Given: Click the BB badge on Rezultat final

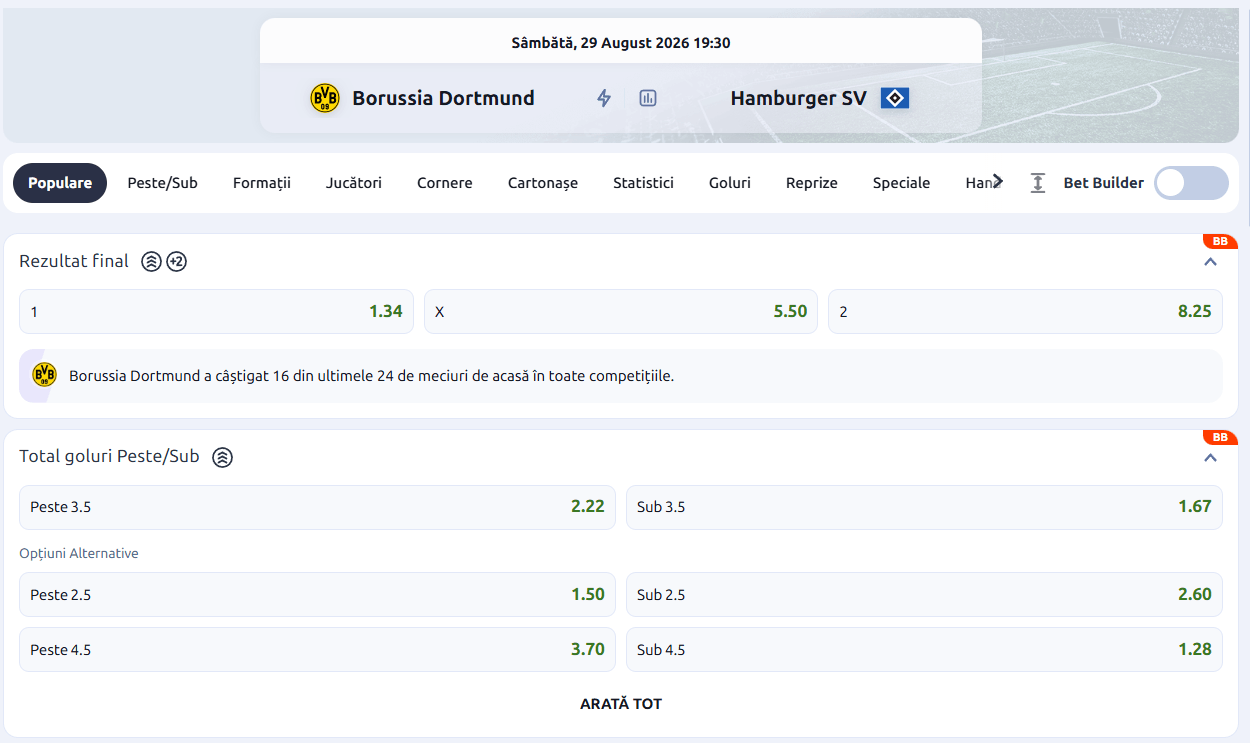Looking at the screenshot, I should point(1220,242).
